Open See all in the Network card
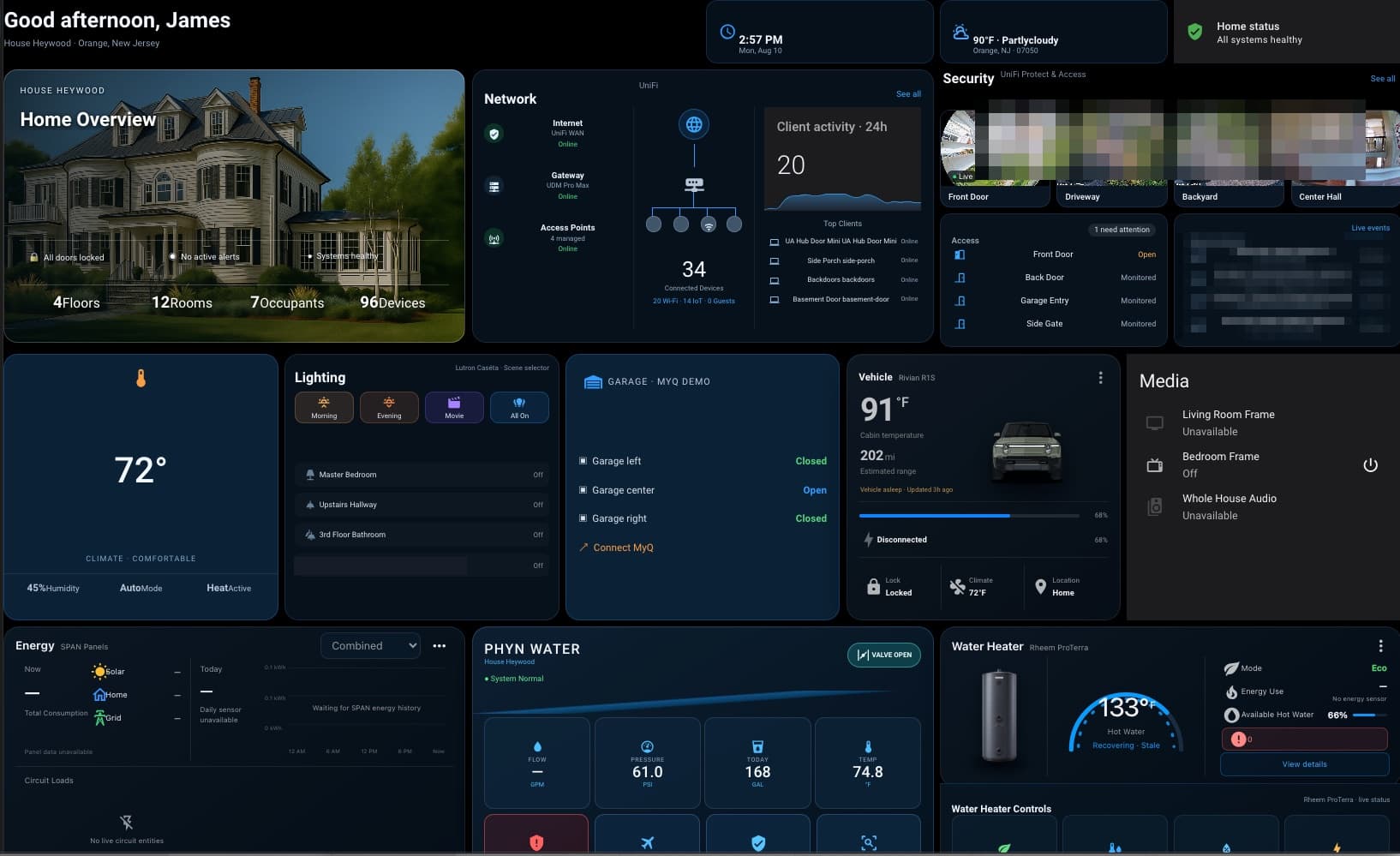 908,94
